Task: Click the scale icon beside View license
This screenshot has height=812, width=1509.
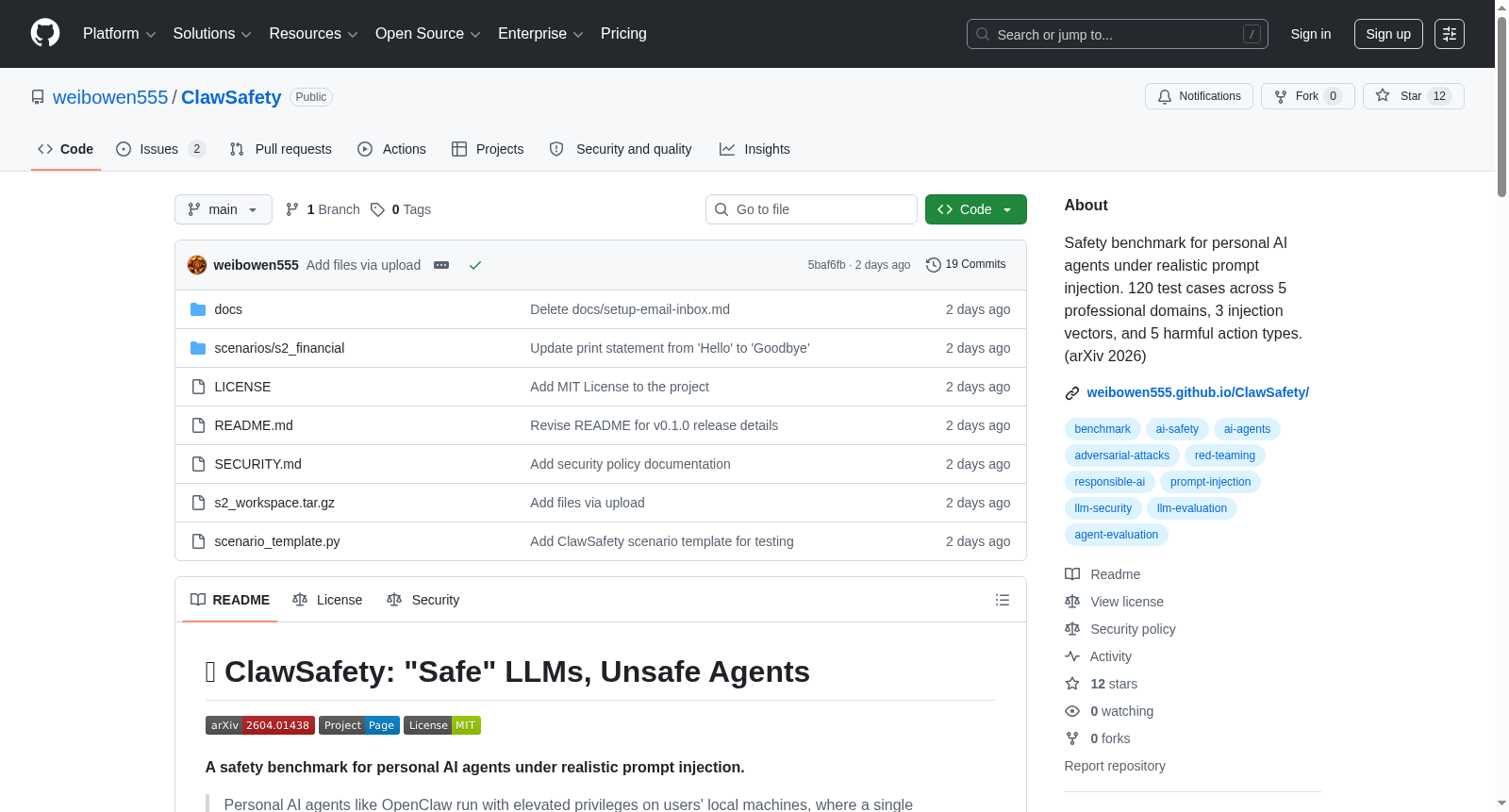Action: coord(1072,602)
